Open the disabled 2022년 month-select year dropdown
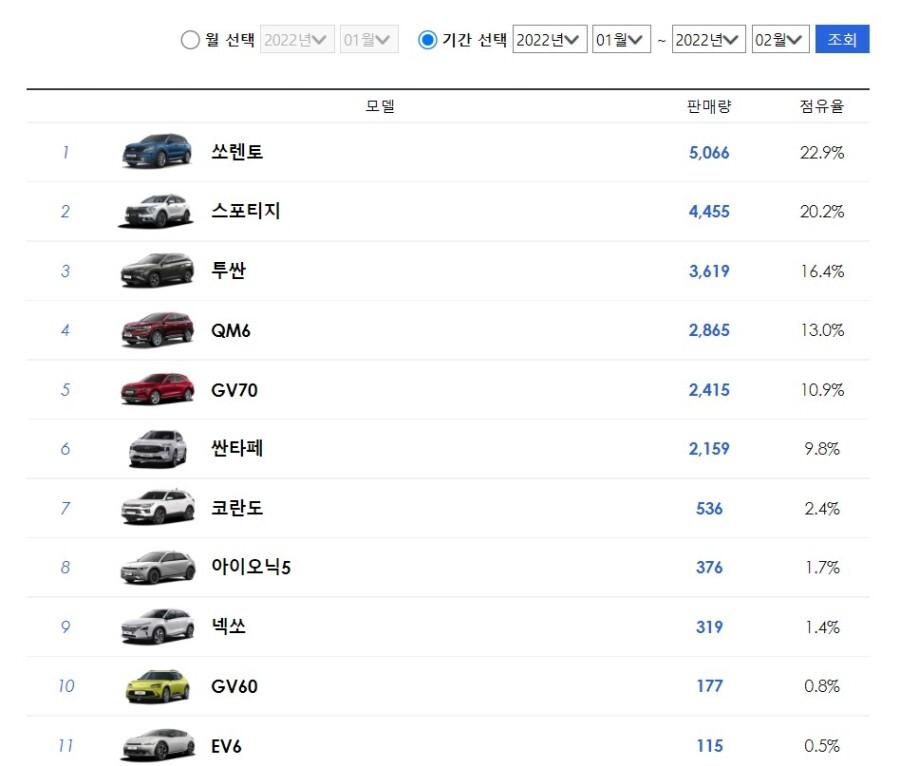900x766 pixels. (297, 39)
